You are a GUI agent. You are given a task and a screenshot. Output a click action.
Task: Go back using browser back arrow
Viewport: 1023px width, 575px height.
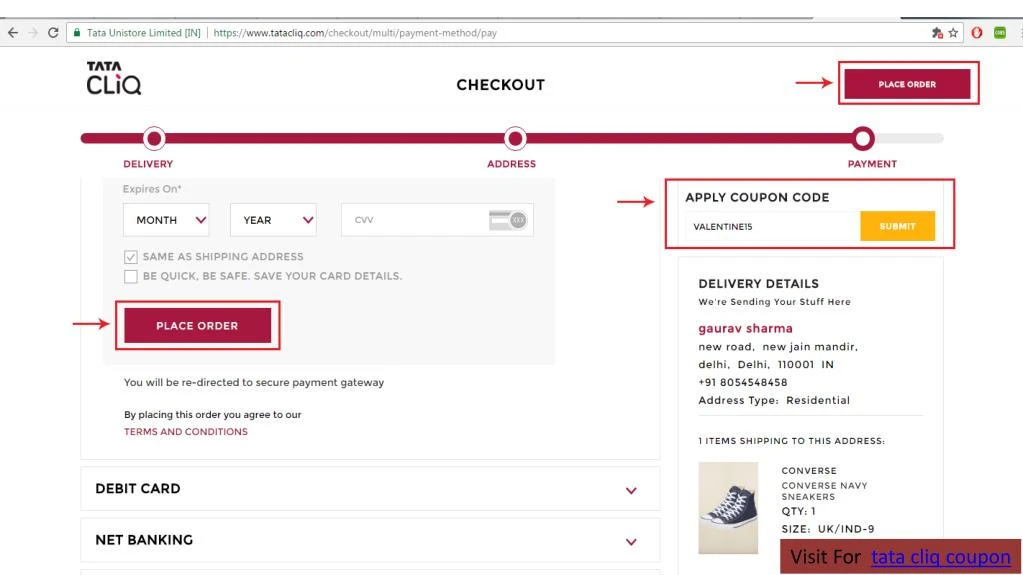click(x=13, y=33)
